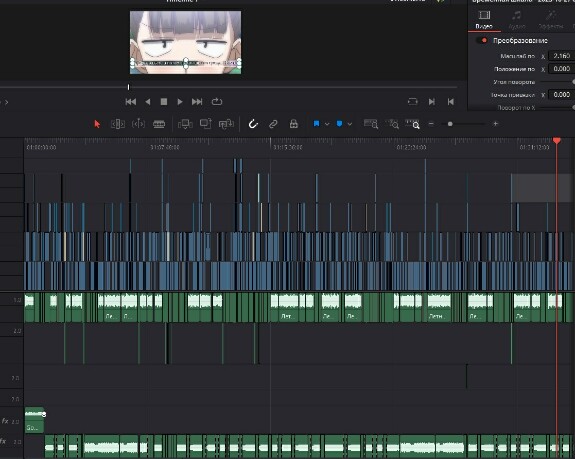This screenshot has height=459, width=575.
Task: Click the bottom fx badge on audio track header
Action: point(3,441)
